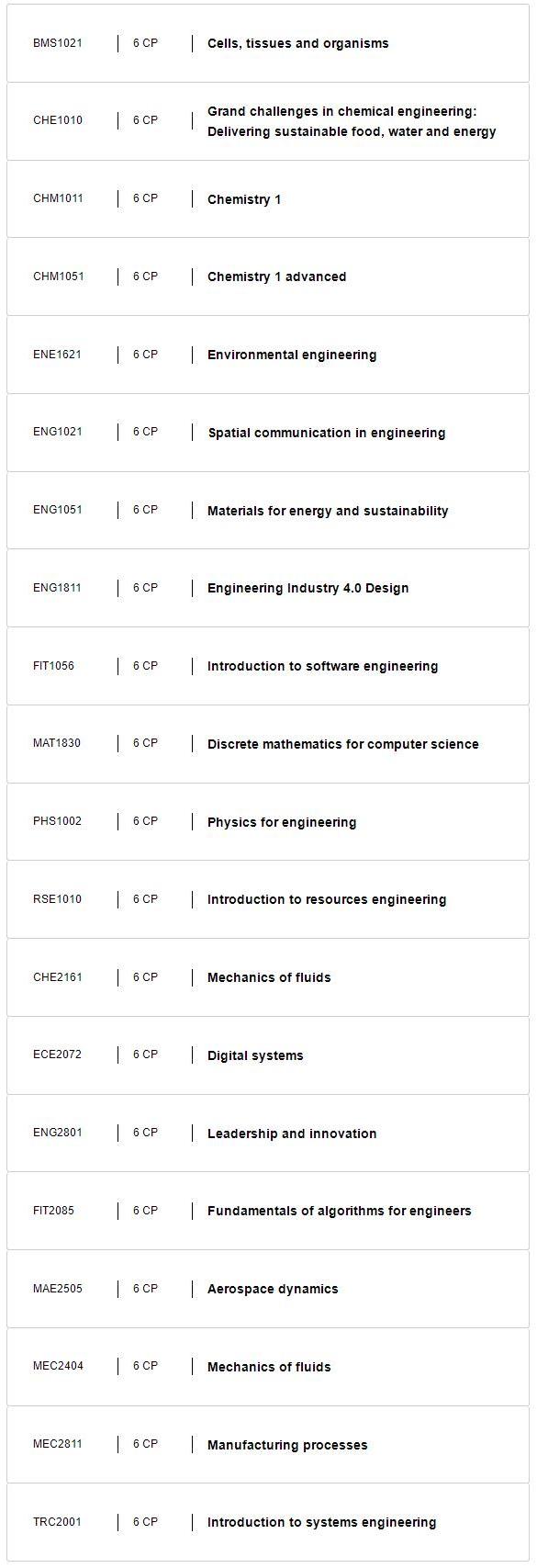Open the Aerospace dynamics unit

[268, 1289]
